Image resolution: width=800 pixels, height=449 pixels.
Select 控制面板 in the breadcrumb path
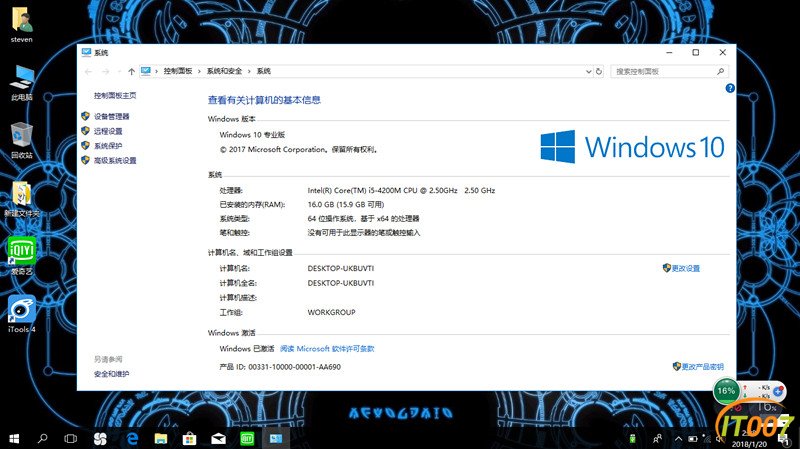(x=178, y=71)
